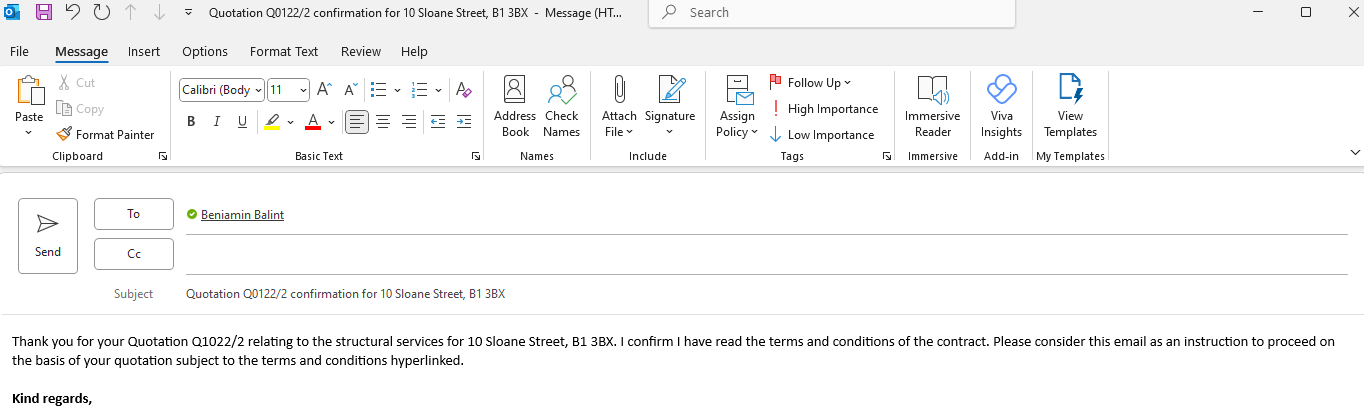Screen dimensions: 1364x416
Task: Align text right
Action: tap(408, 121)
